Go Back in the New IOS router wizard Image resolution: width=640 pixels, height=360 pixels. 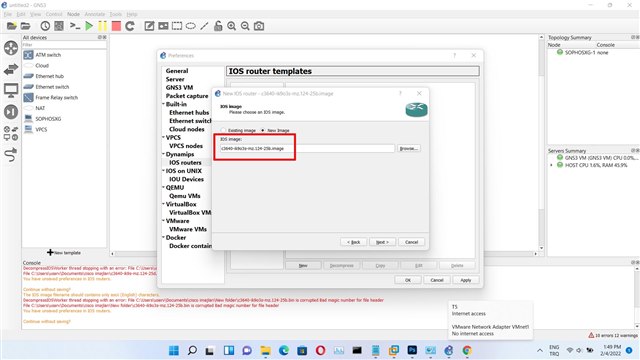[x=353, y=242]
